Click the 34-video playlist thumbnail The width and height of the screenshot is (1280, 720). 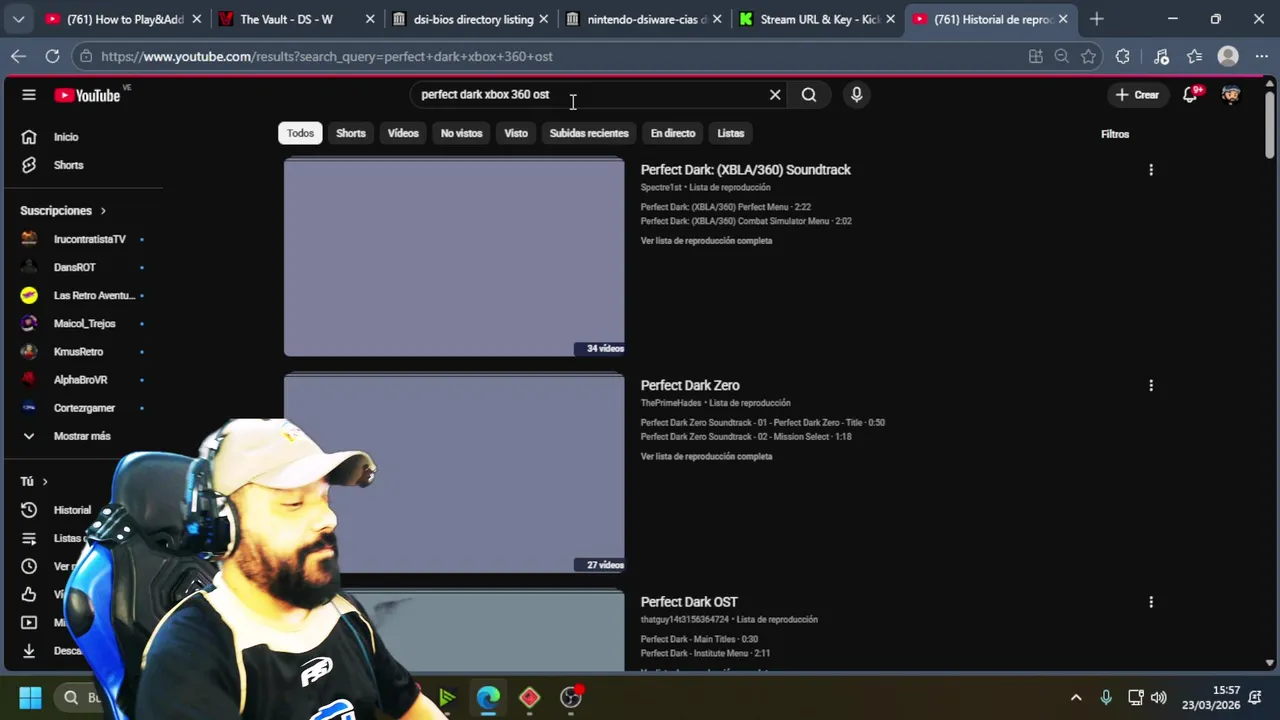tap(454, 257)
